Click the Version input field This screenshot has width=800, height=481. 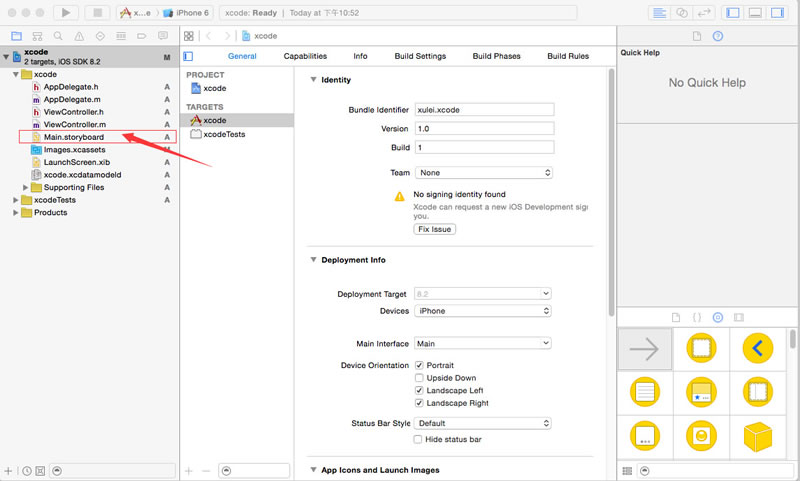485,129
